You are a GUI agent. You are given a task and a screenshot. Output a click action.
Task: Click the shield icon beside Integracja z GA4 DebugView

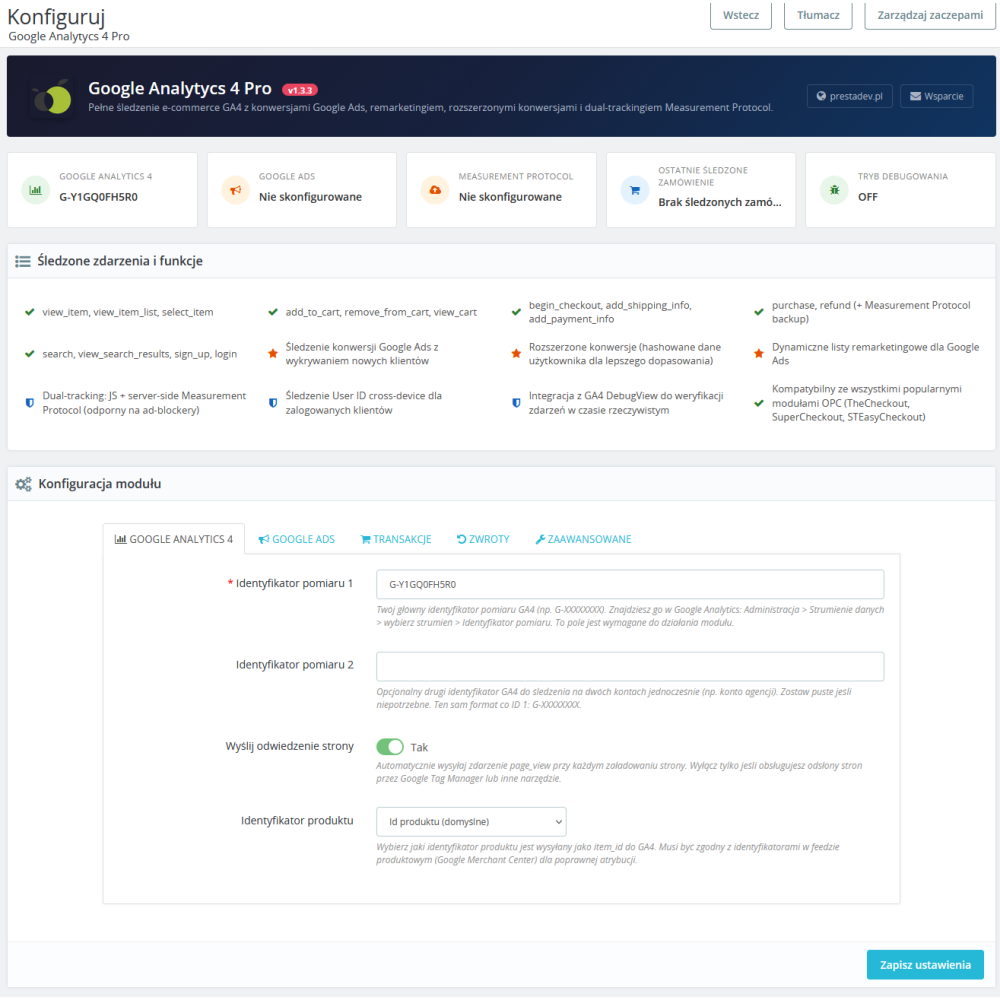click(x=516, y=403)
